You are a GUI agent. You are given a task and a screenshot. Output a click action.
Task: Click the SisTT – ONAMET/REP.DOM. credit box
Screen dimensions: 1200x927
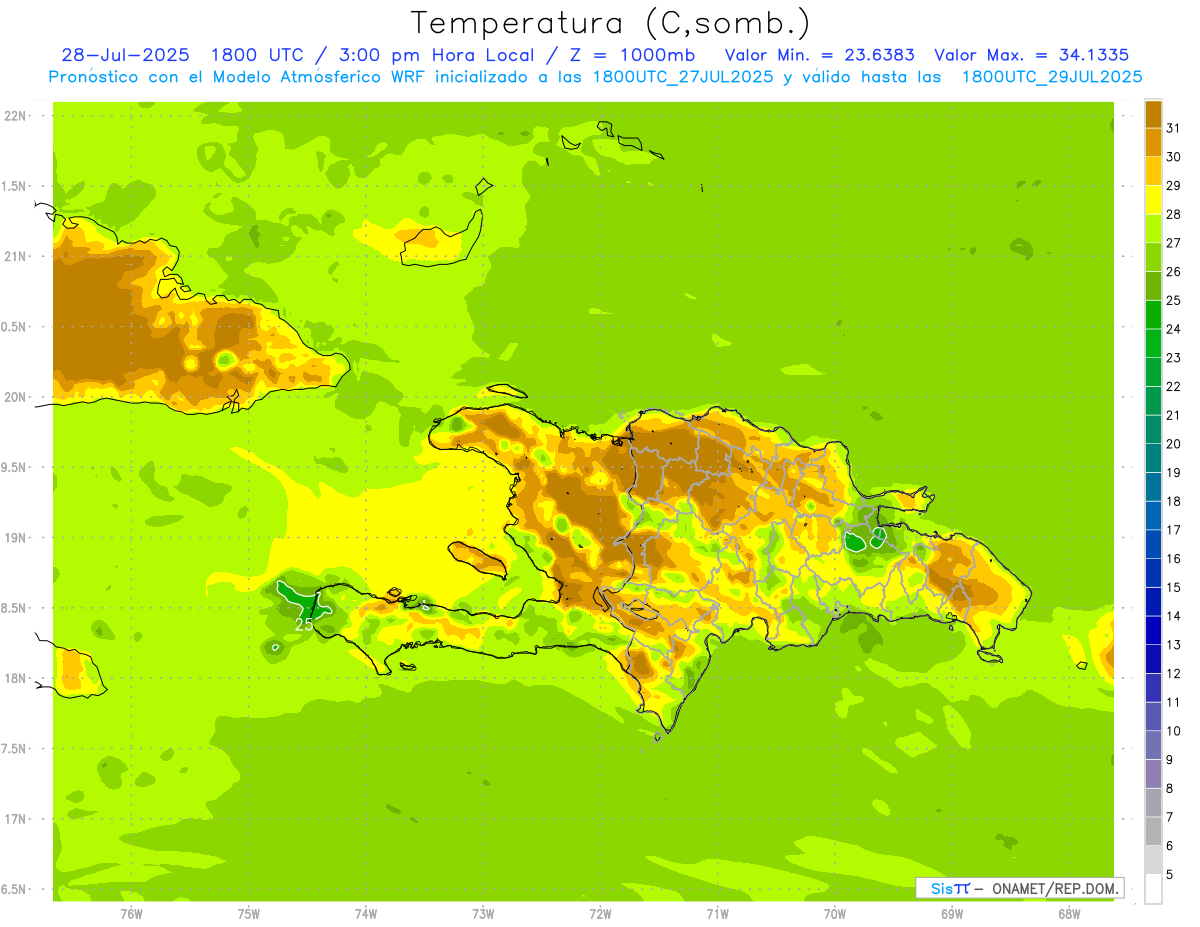pos(1019,888)
